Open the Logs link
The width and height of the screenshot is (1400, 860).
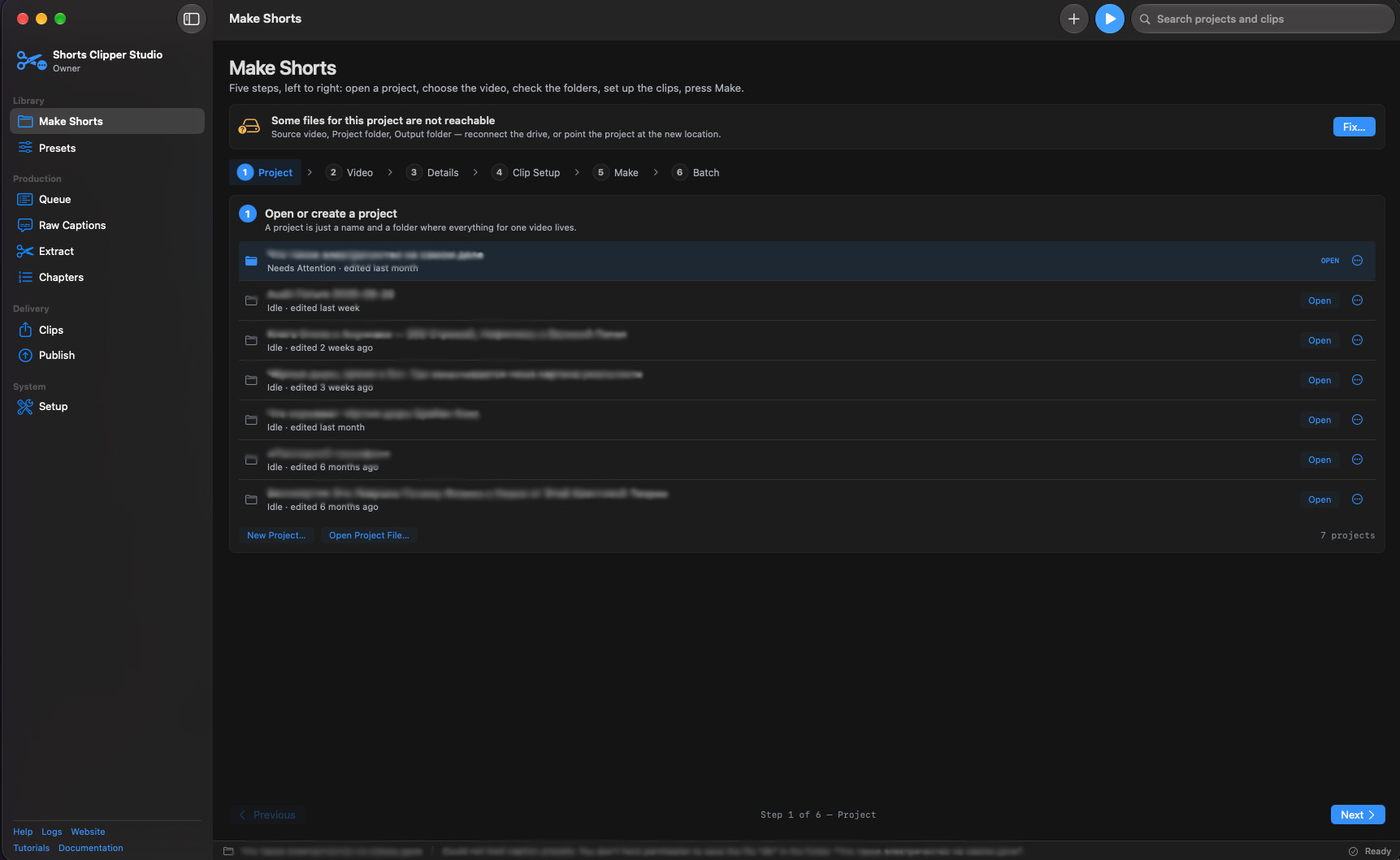tap(51, 832)
